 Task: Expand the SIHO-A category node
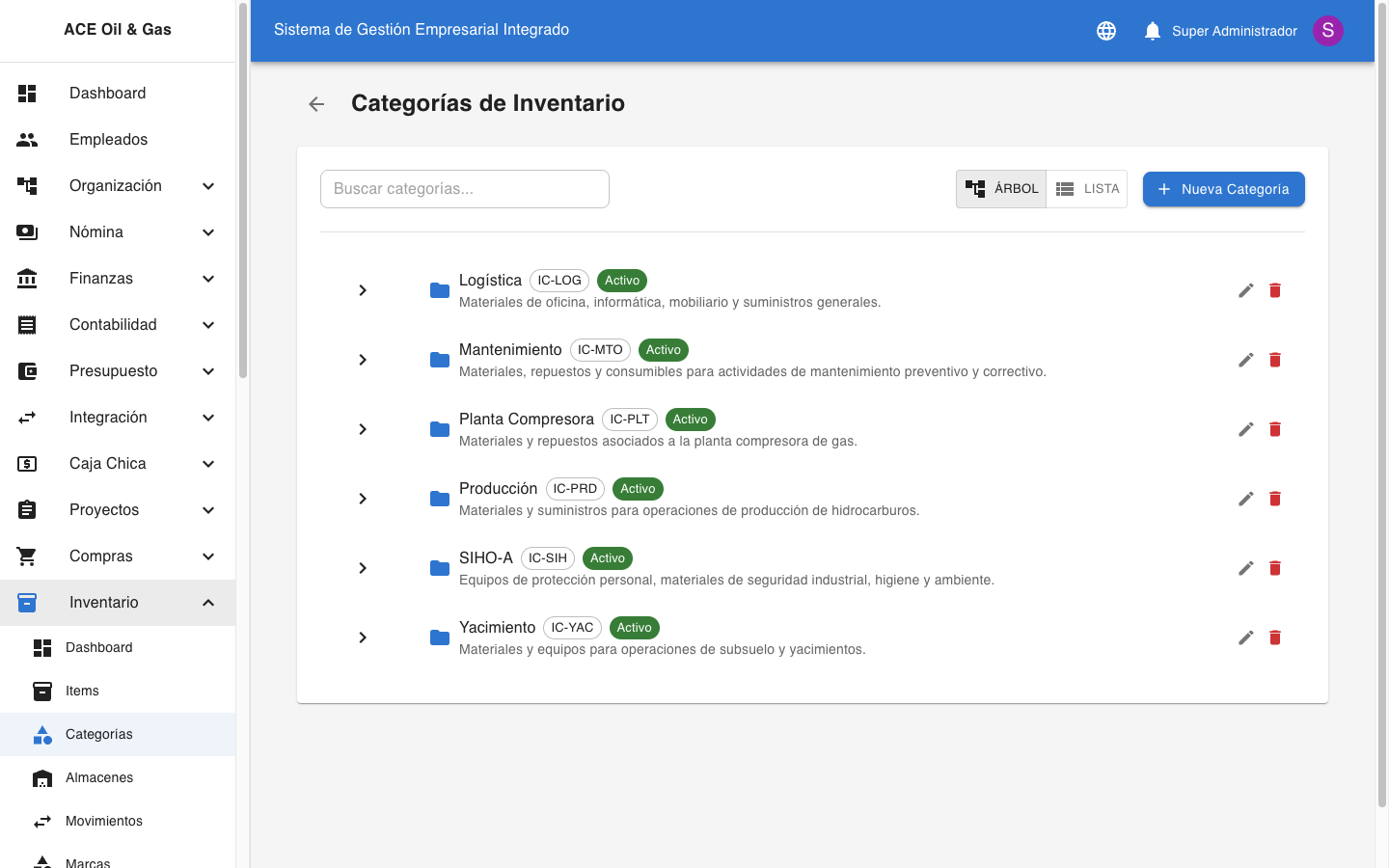[x=363, y=568]
